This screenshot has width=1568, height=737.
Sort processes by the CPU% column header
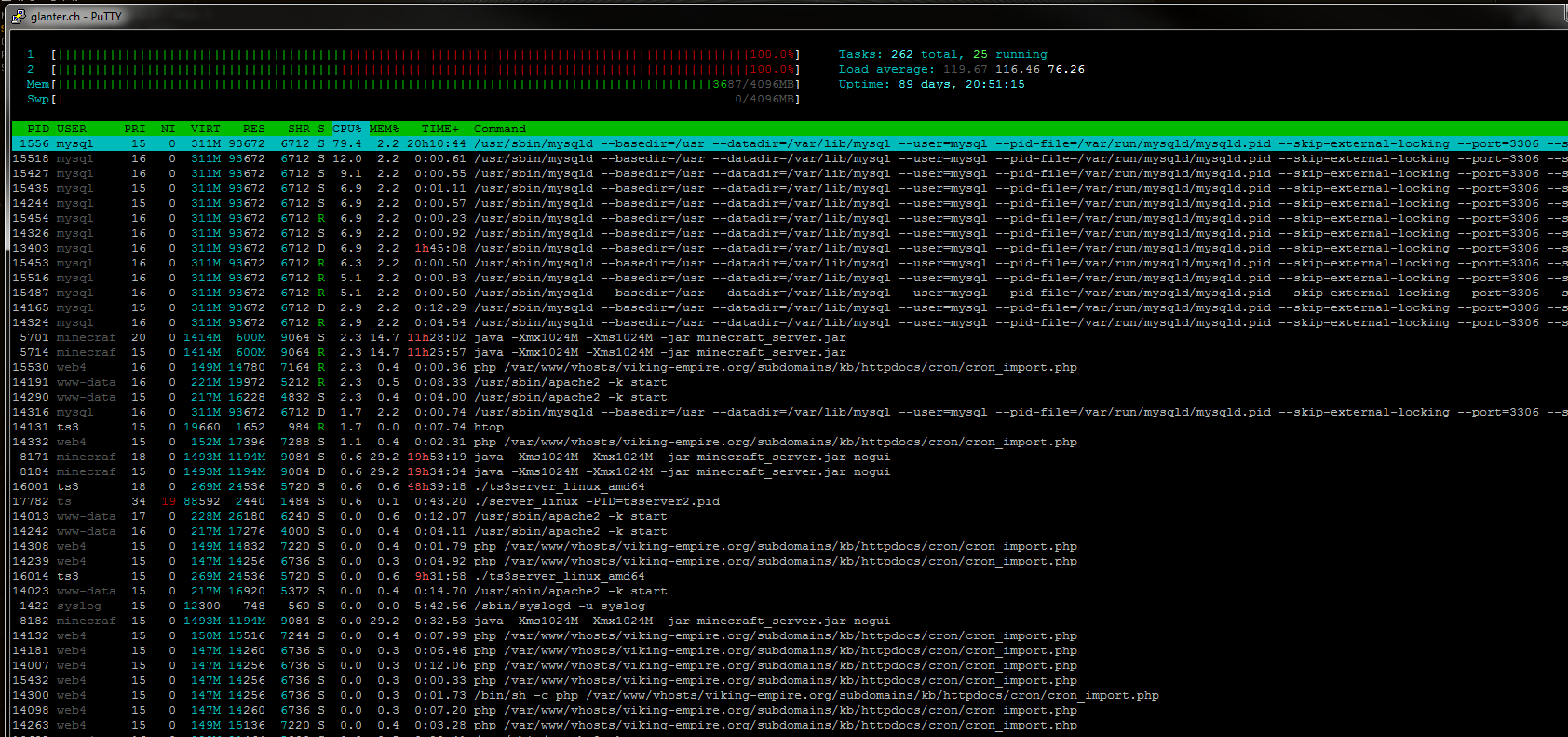[x=347, y=129]
